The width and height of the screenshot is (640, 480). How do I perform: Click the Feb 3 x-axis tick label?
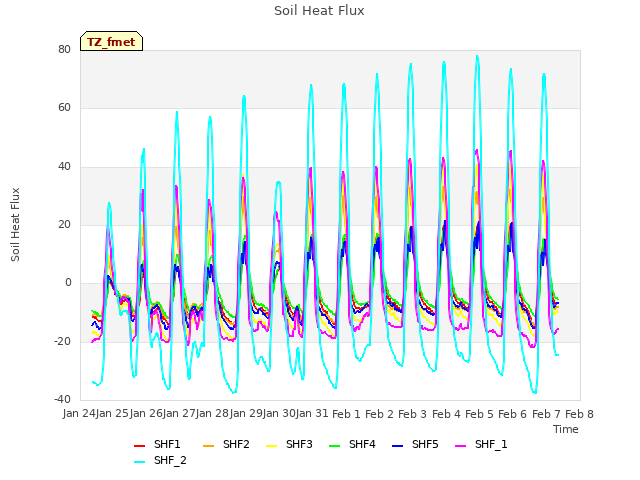point(412,414)
